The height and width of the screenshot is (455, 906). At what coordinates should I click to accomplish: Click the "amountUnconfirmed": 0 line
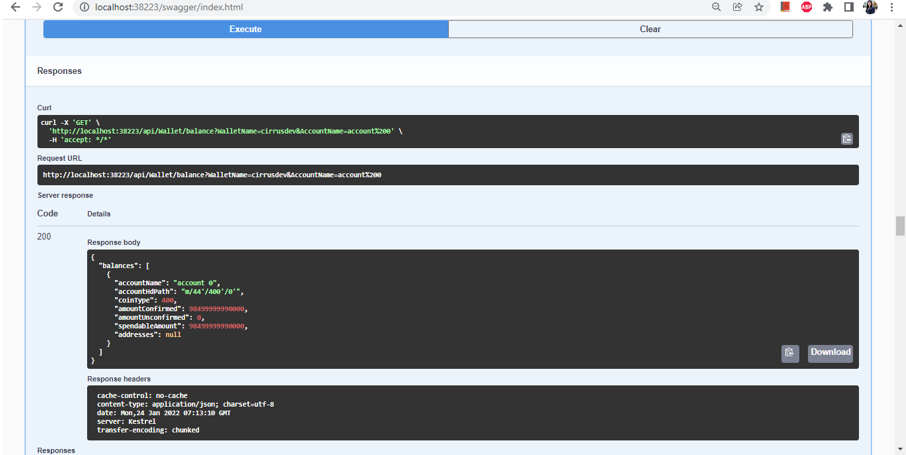coord(160,317)
